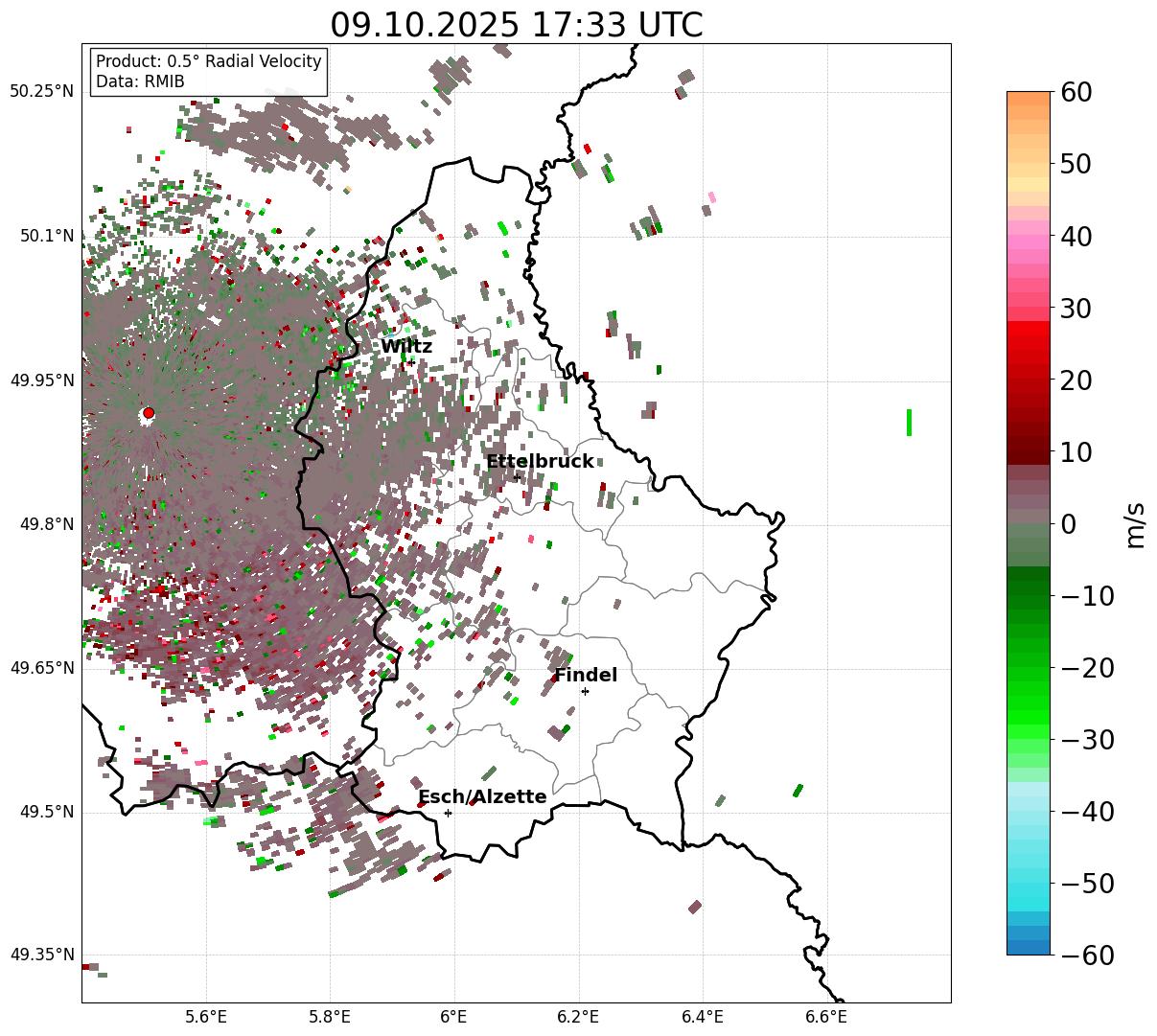Pick the gray colorbar band at 0
Viewport: 1157px width, 1036px height.
(1029, 516)
